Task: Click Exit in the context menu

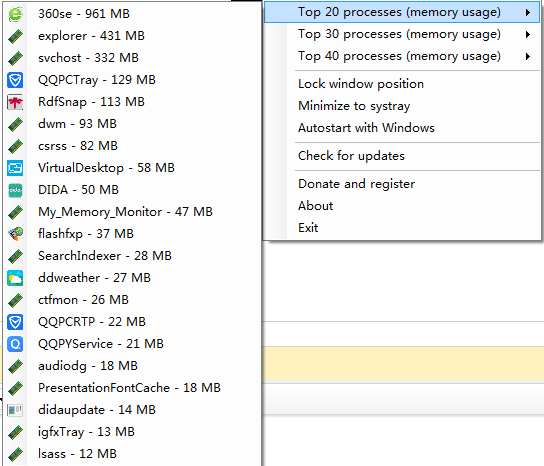Action: tap(308, 228)
